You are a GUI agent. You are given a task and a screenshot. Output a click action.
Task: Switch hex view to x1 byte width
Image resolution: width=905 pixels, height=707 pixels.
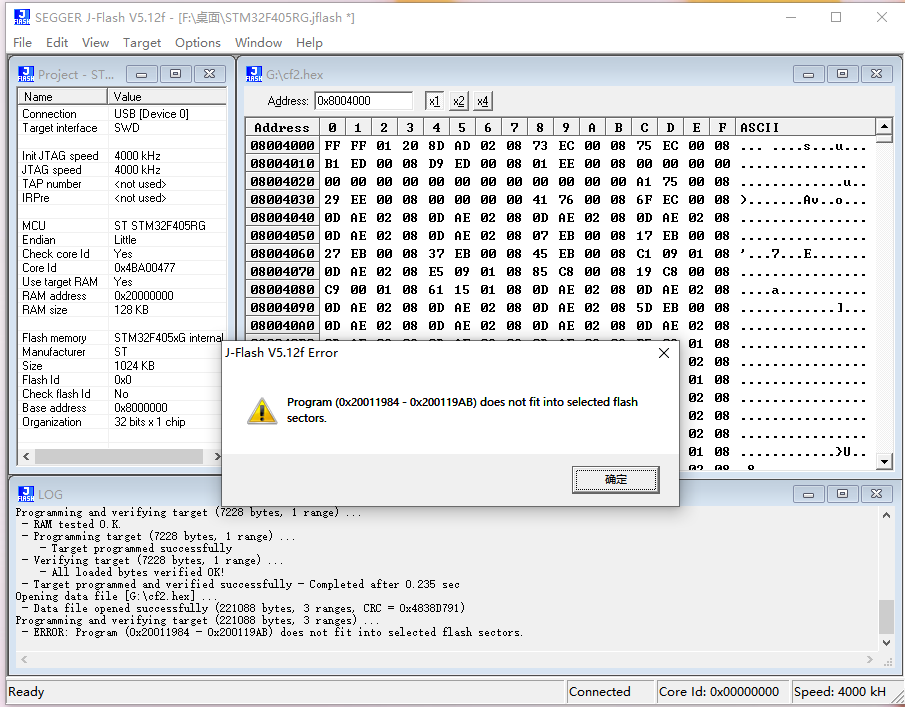pyautogui.click(x=434, y=101)
